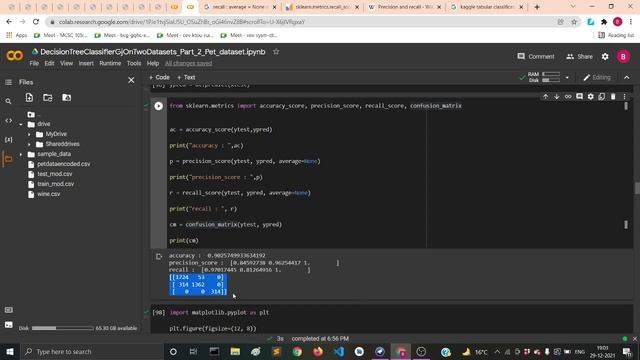Star the notebook title
Viewport: 640px width, 360px height.
pyautogui.click(x=276, y=52)
